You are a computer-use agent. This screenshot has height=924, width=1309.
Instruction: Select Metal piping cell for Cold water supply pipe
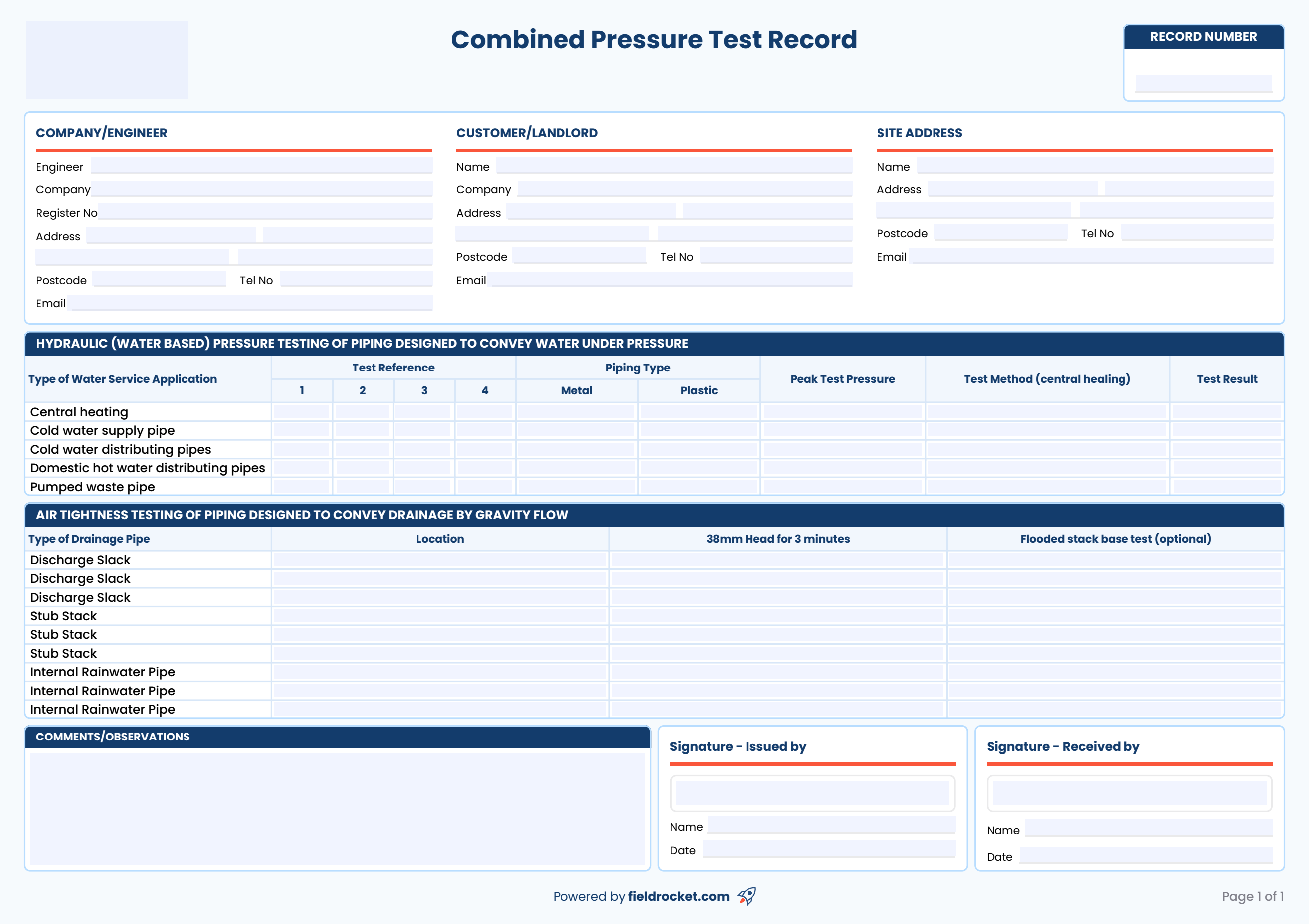[576, 430]
